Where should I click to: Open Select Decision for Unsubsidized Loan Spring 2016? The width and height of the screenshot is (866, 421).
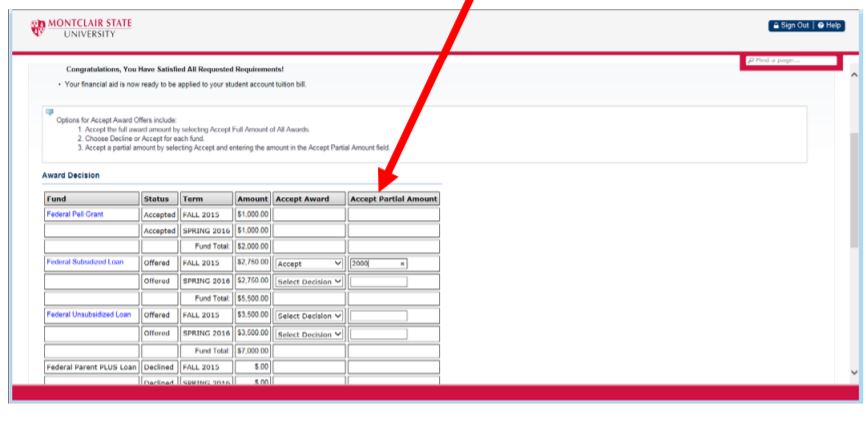click(309, 332)
